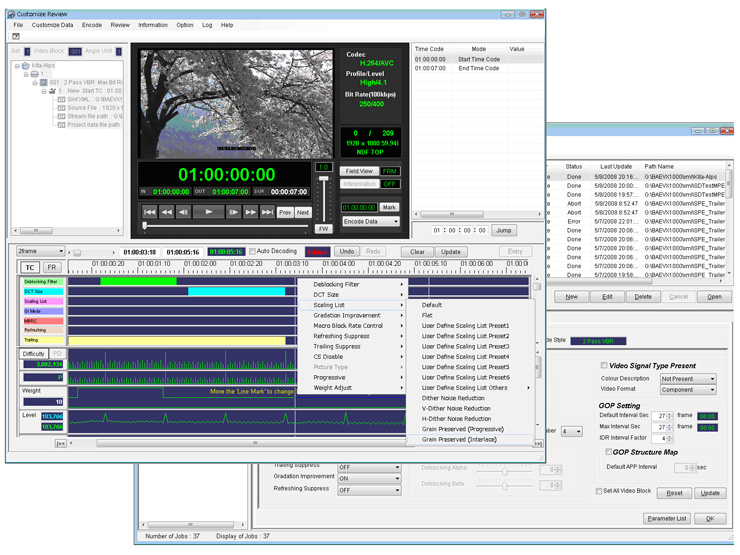This screenshot has height=555, width=740.
Task: Tick the GOP Structure Map checkbox
Action: 610,452
